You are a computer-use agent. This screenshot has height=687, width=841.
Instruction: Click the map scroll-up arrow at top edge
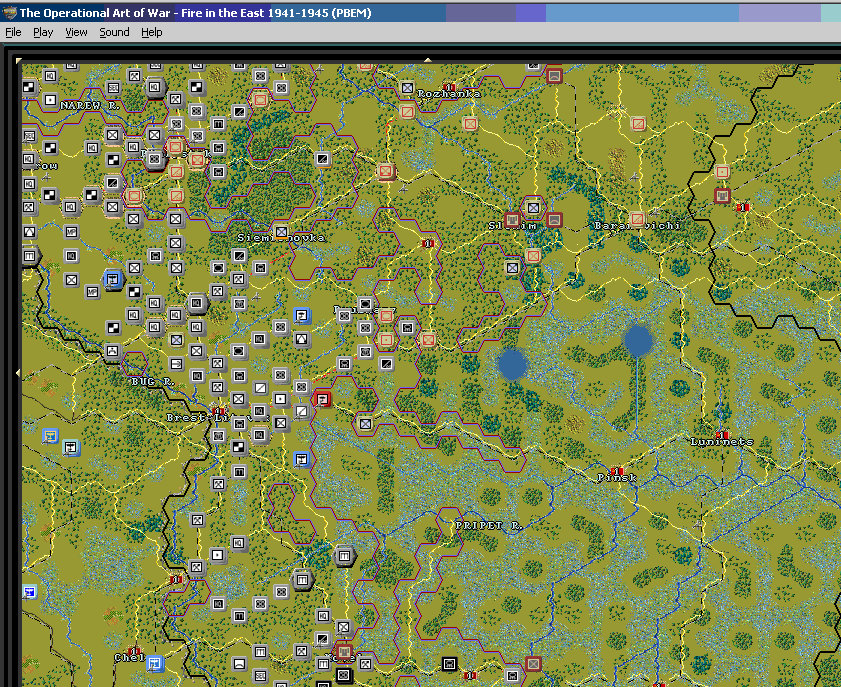tap(427, 60)
